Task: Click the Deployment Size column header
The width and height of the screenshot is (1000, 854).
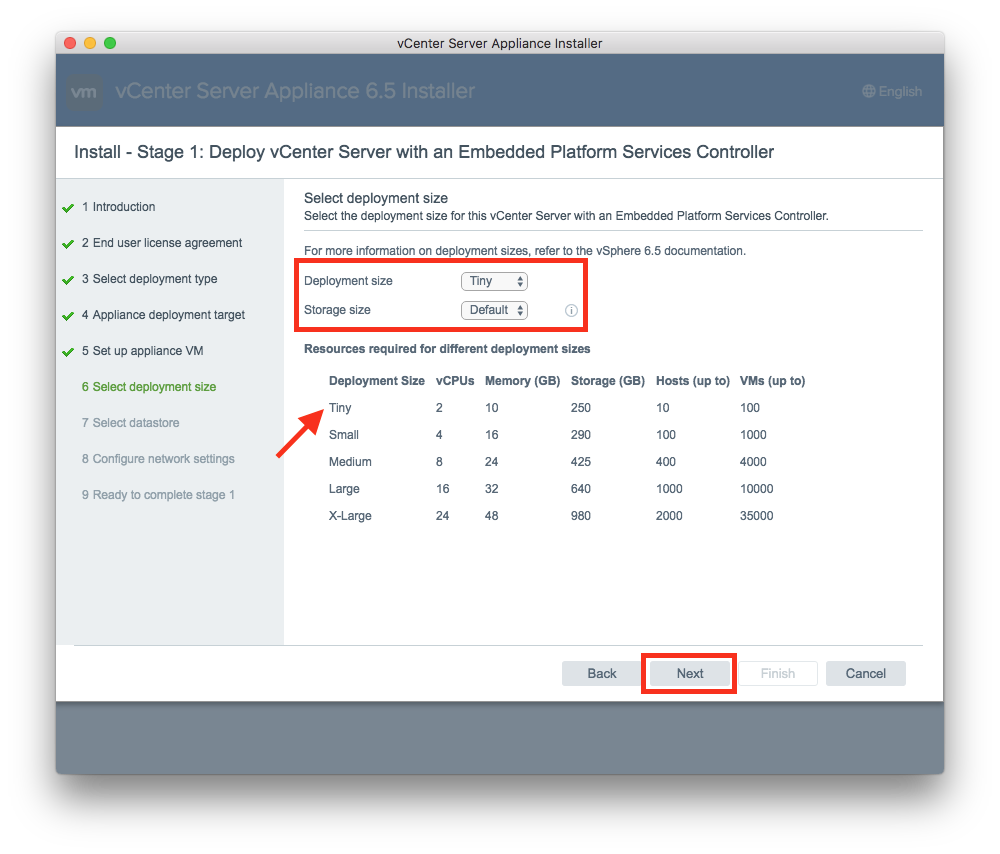Action: (x=376, y=381)
